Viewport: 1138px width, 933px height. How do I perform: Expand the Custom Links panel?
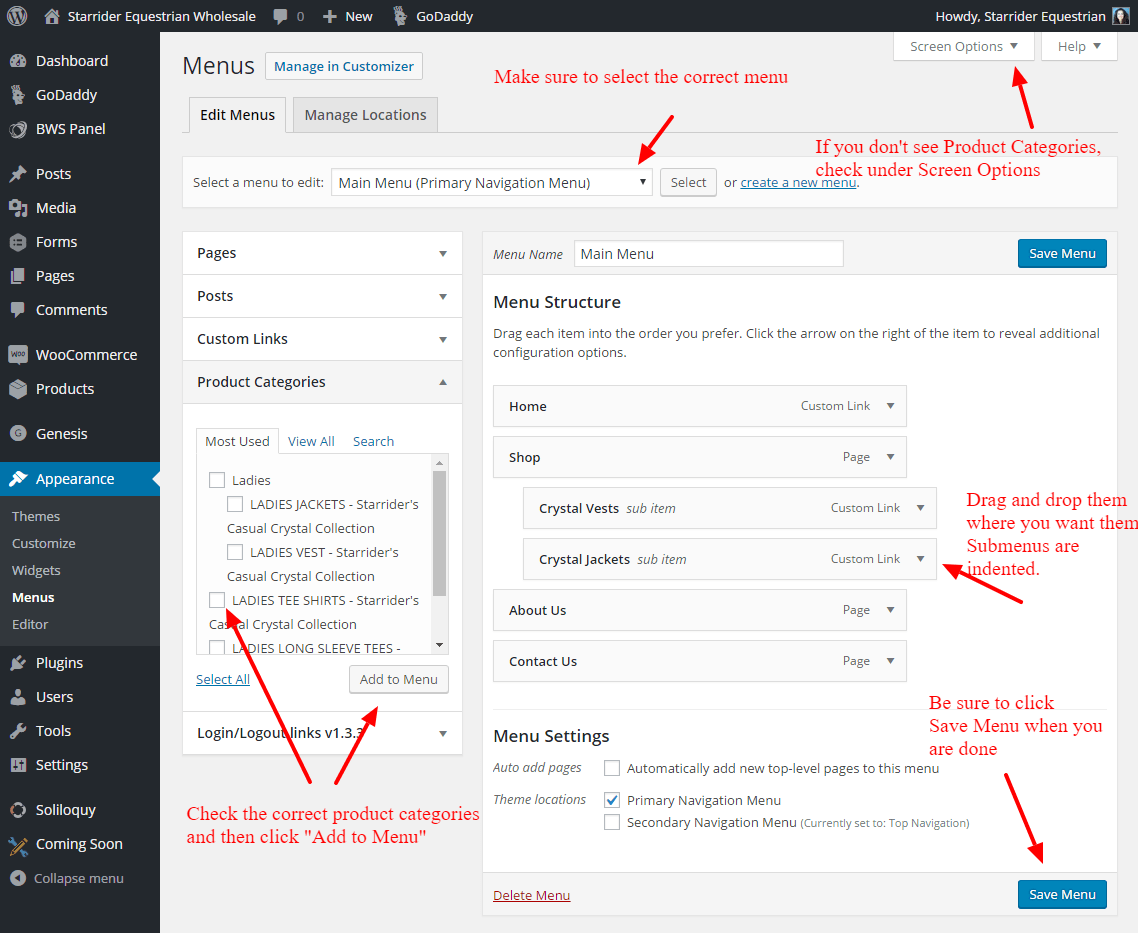[x=320, y=338]
